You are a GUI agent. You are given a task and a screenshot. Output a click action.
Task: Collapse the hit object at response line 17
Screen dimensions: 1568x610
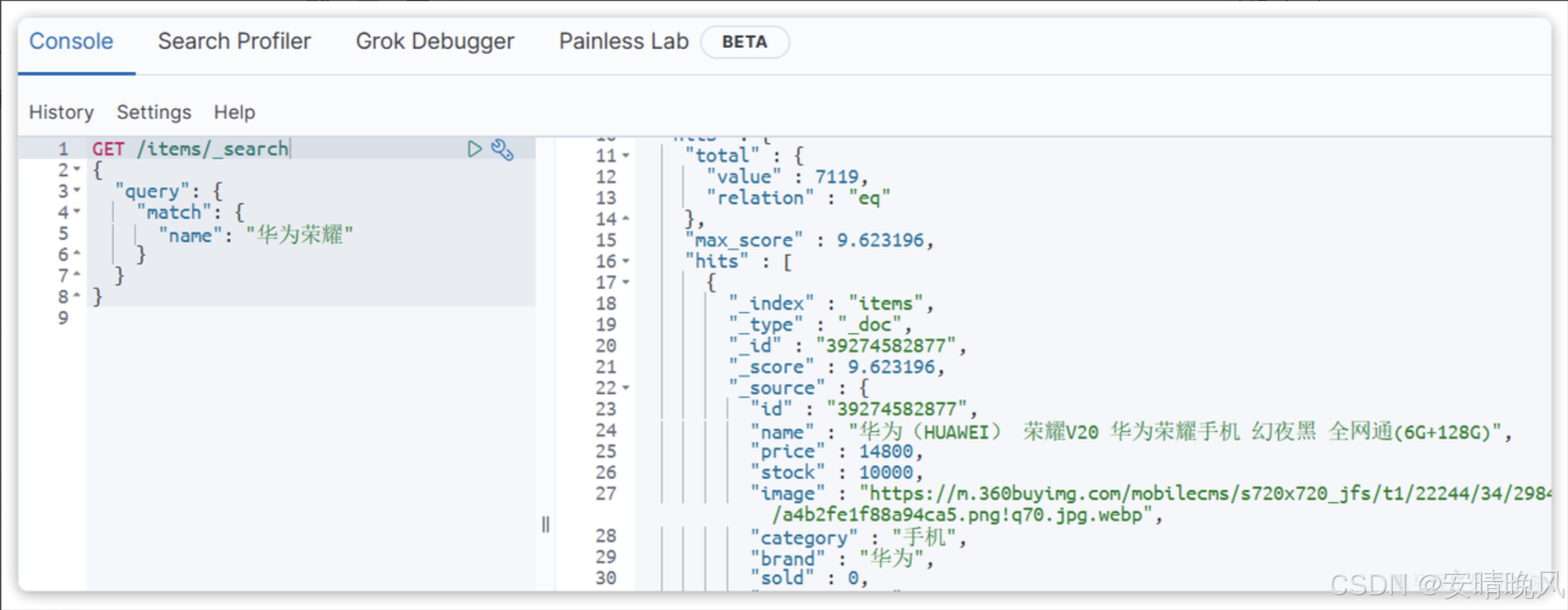point(626,282)
